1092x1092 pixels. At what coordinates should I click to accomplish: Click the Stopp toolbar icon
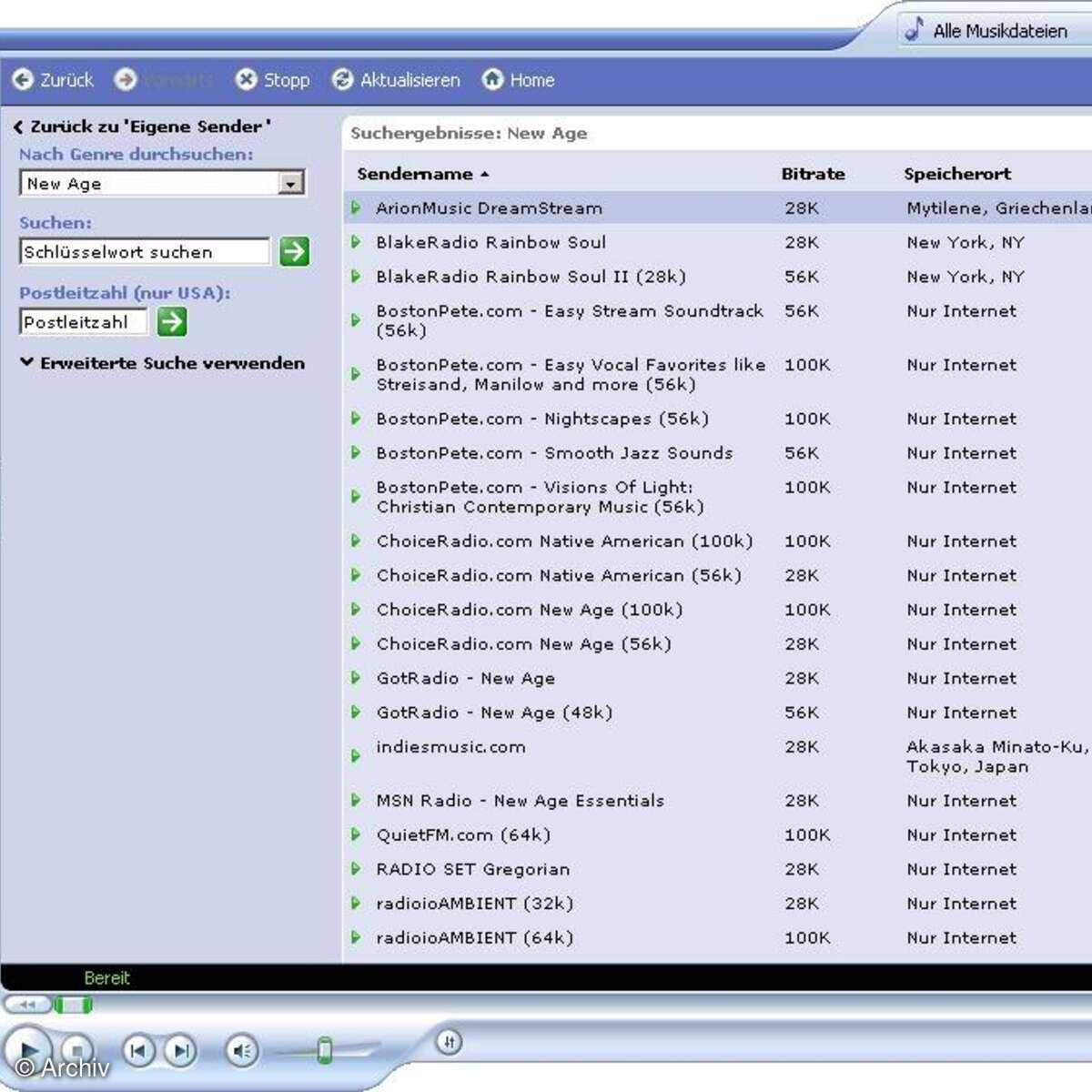246,80
